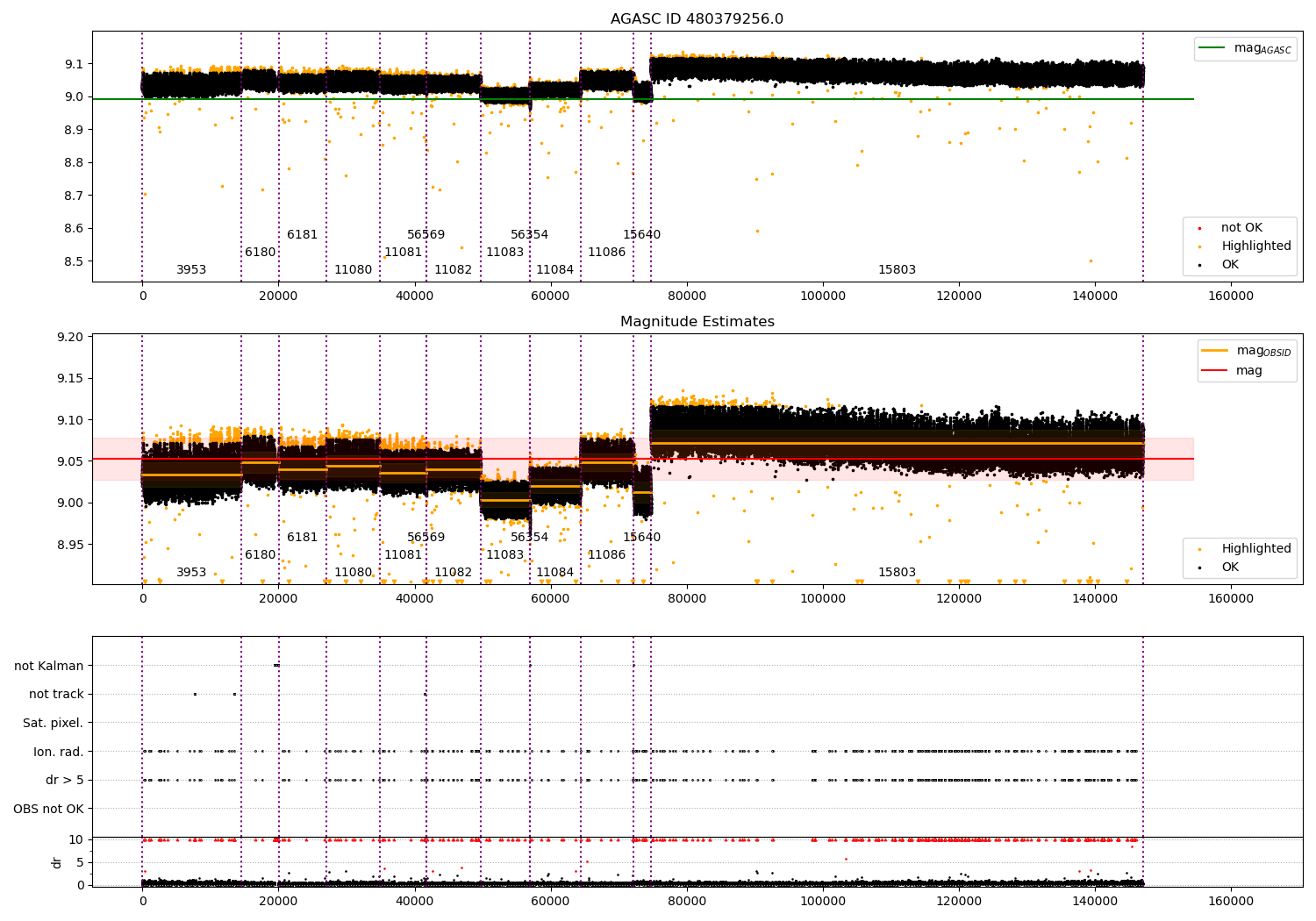The image size is (1316, 921).
Task: Click the 160000 x-axis tick of bottom plot
Action: 1231,902
